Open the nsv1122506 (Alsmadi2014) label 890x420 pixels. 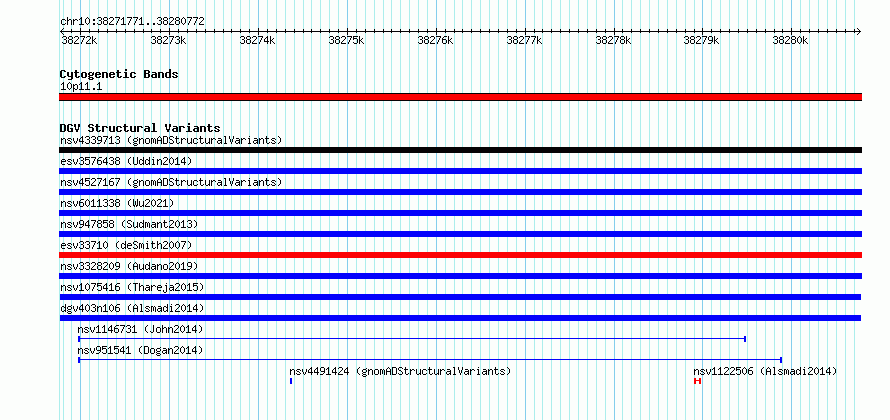tap(765, 371)
